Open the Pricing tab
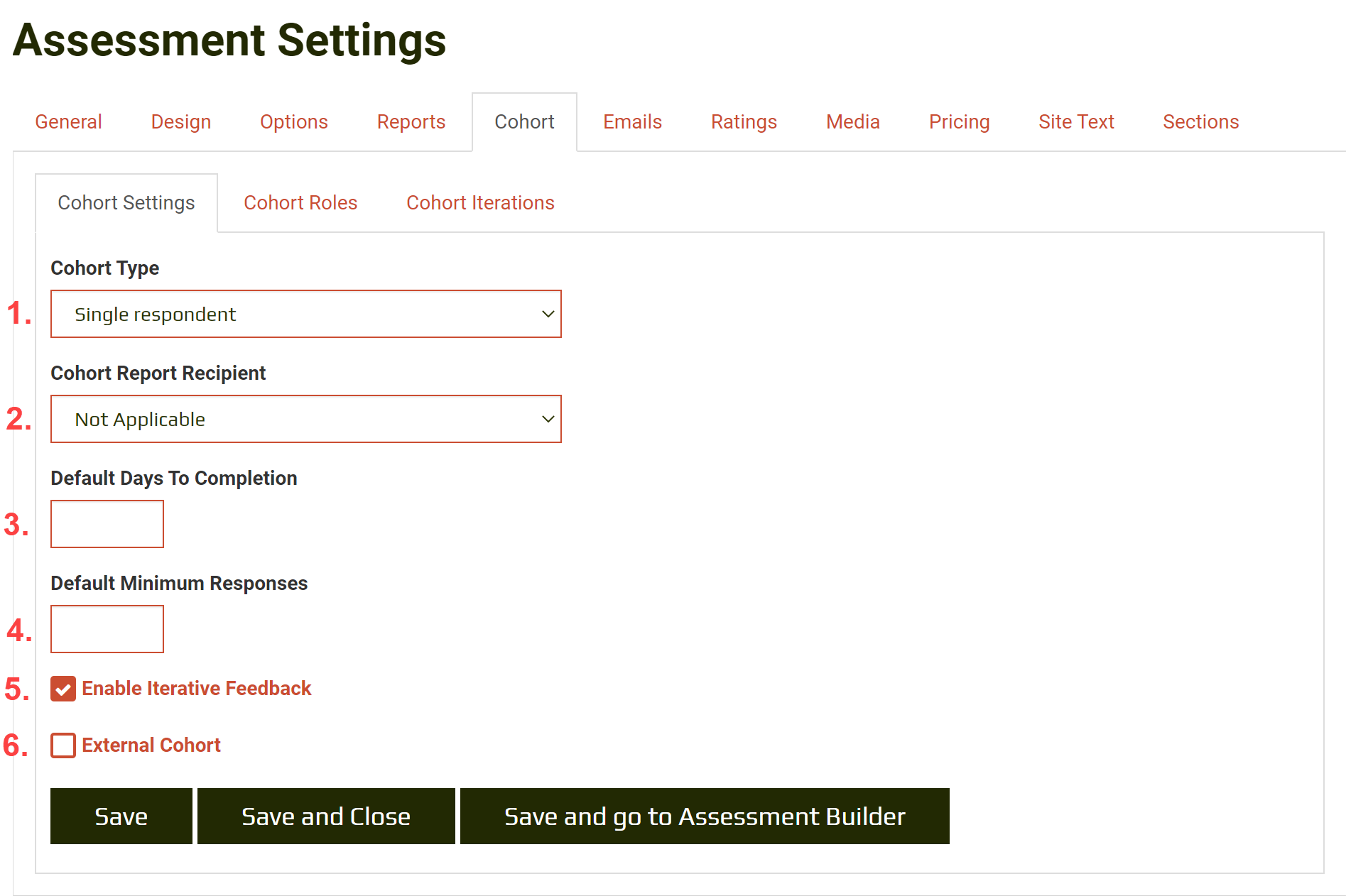This screenshot has width=1346, height=896. pyautogui.click(x=959, y=121)
